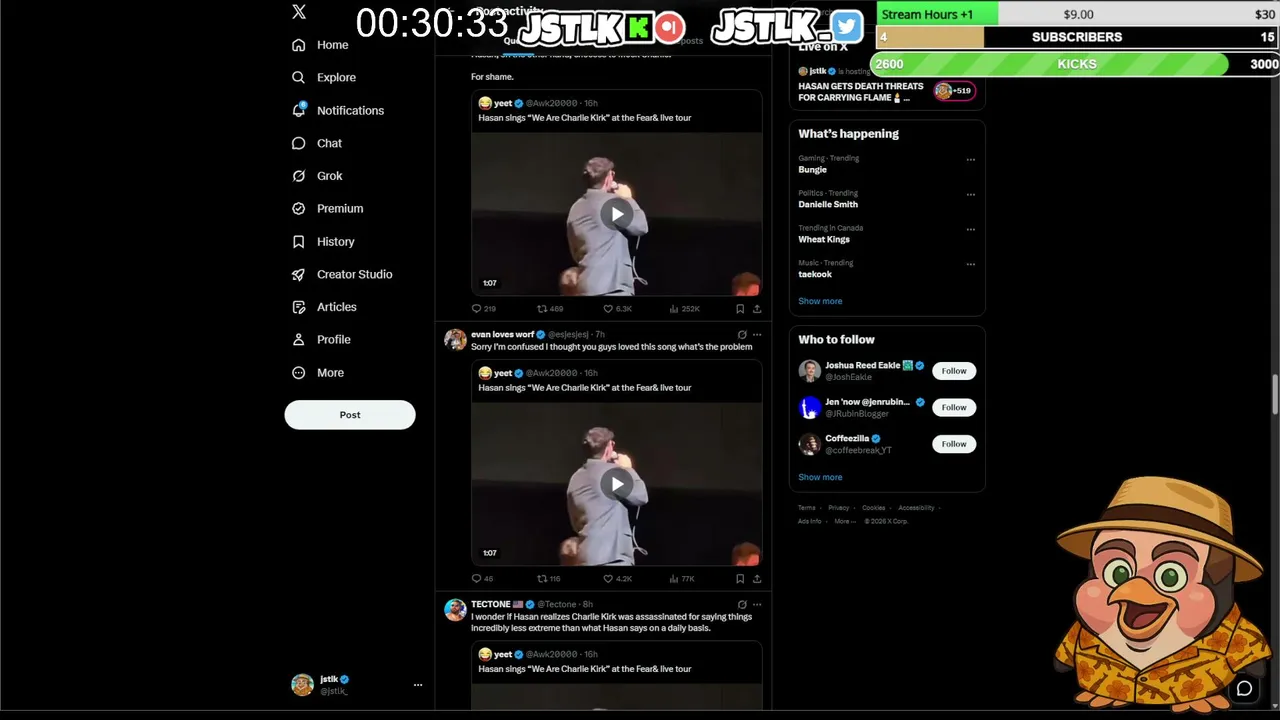
Task: Select the taekook trending topic
Action: point(815,275)
